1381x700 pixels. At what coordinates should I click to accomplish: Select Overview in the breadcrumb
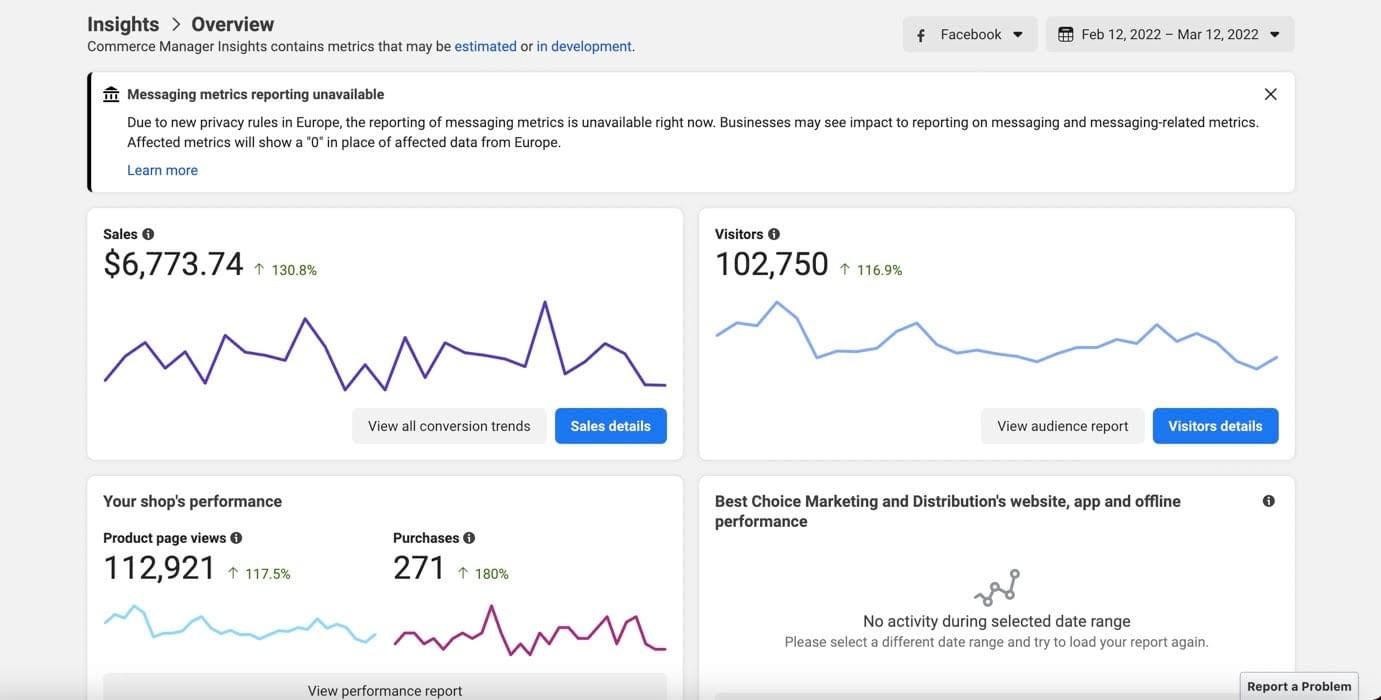click(232, 24)
